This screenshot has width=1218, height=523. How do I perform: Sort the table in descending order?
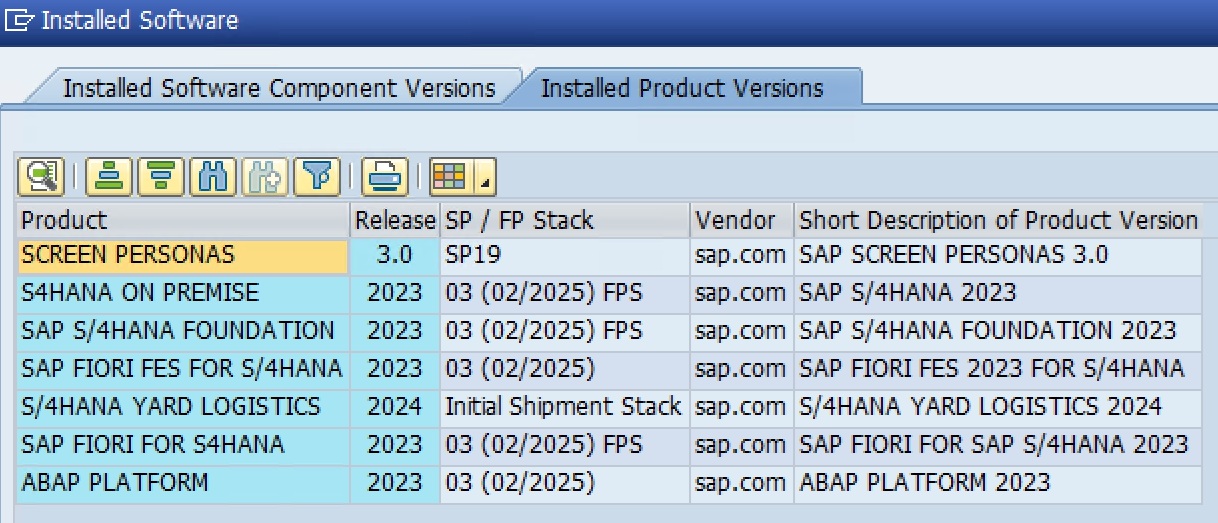(x=161, y=177)
